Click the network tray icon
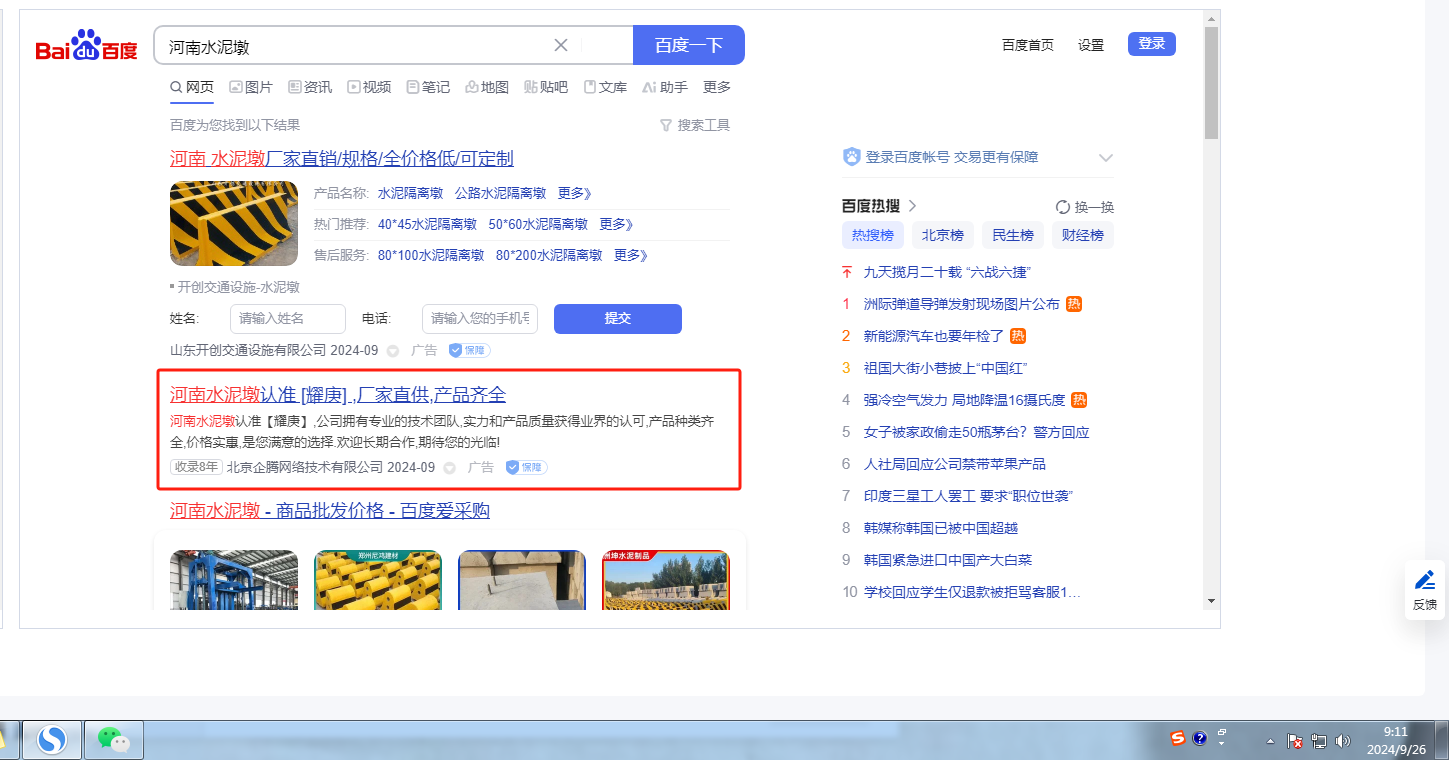The height and width of the screenshot is (760, 1449). tap(1319, 742)
